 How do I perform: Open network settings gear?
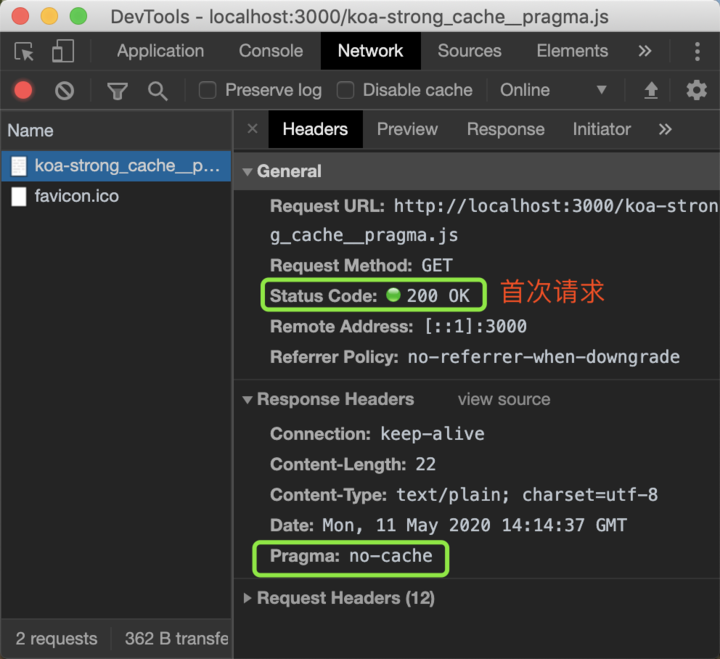[x=696, y=90]
